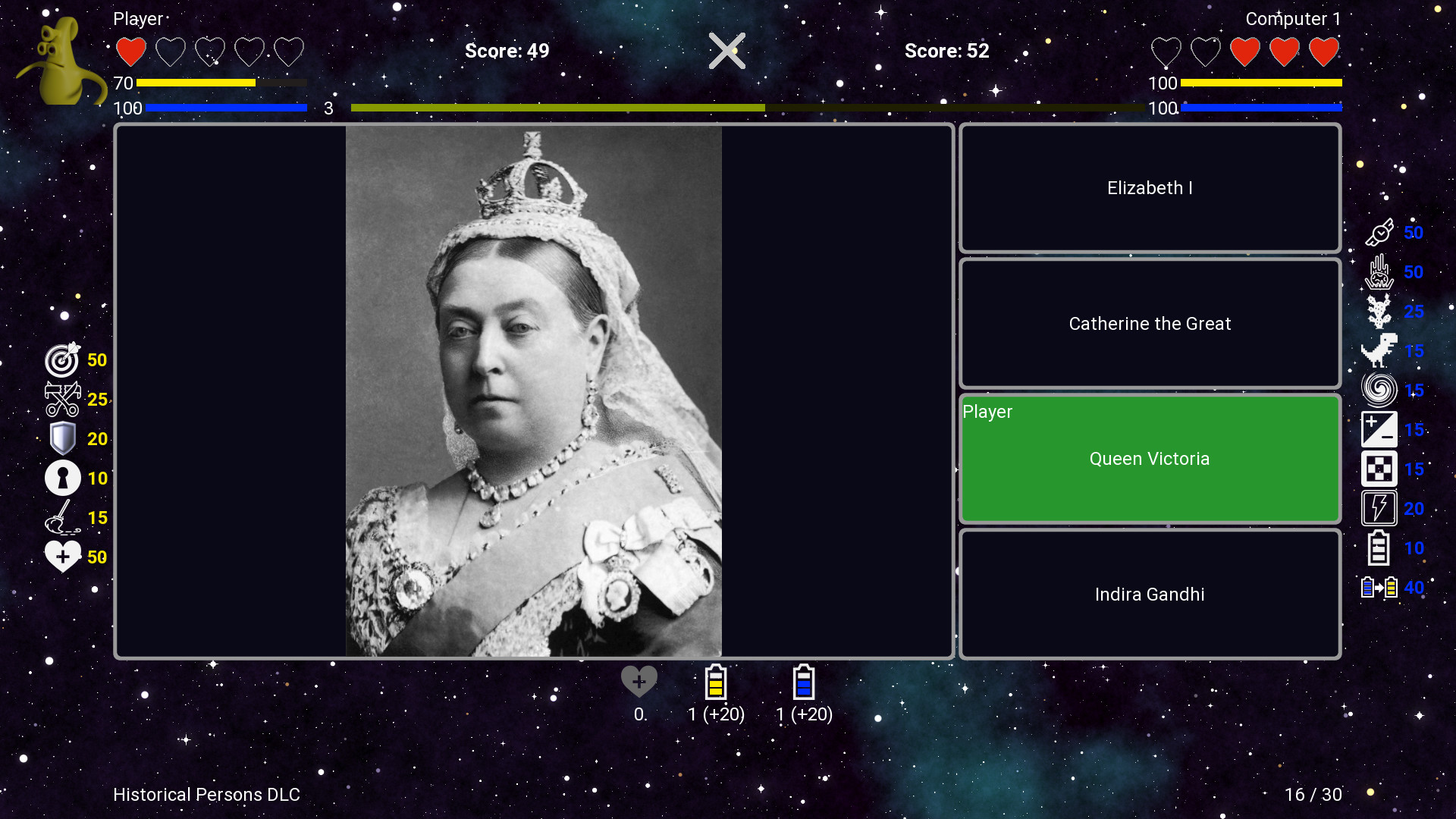Select the shield defense powerup

(x=63, y=438)
